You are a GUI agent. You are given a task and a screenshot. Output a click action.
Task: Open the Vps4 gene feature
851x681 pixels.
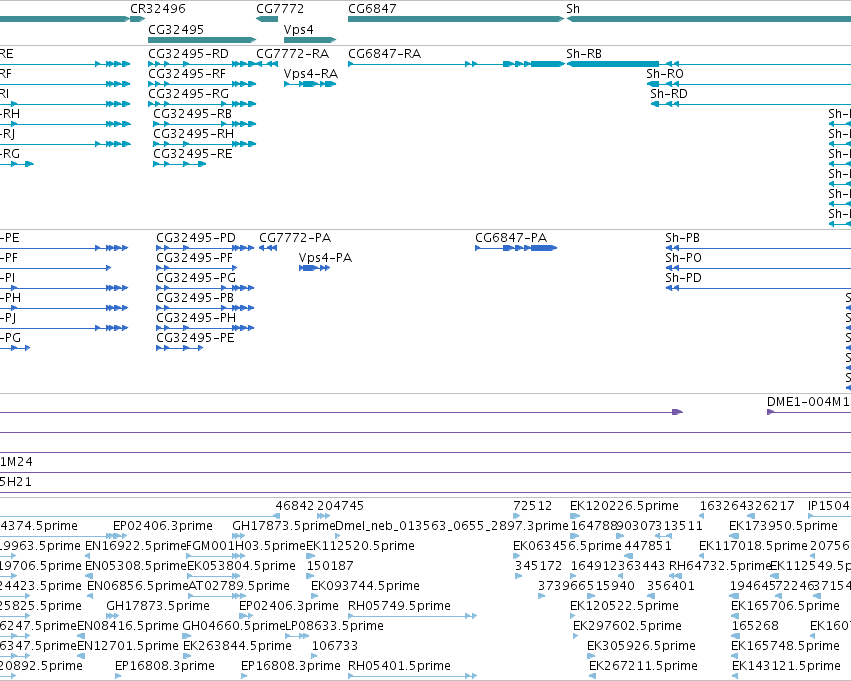pos(310,40)
